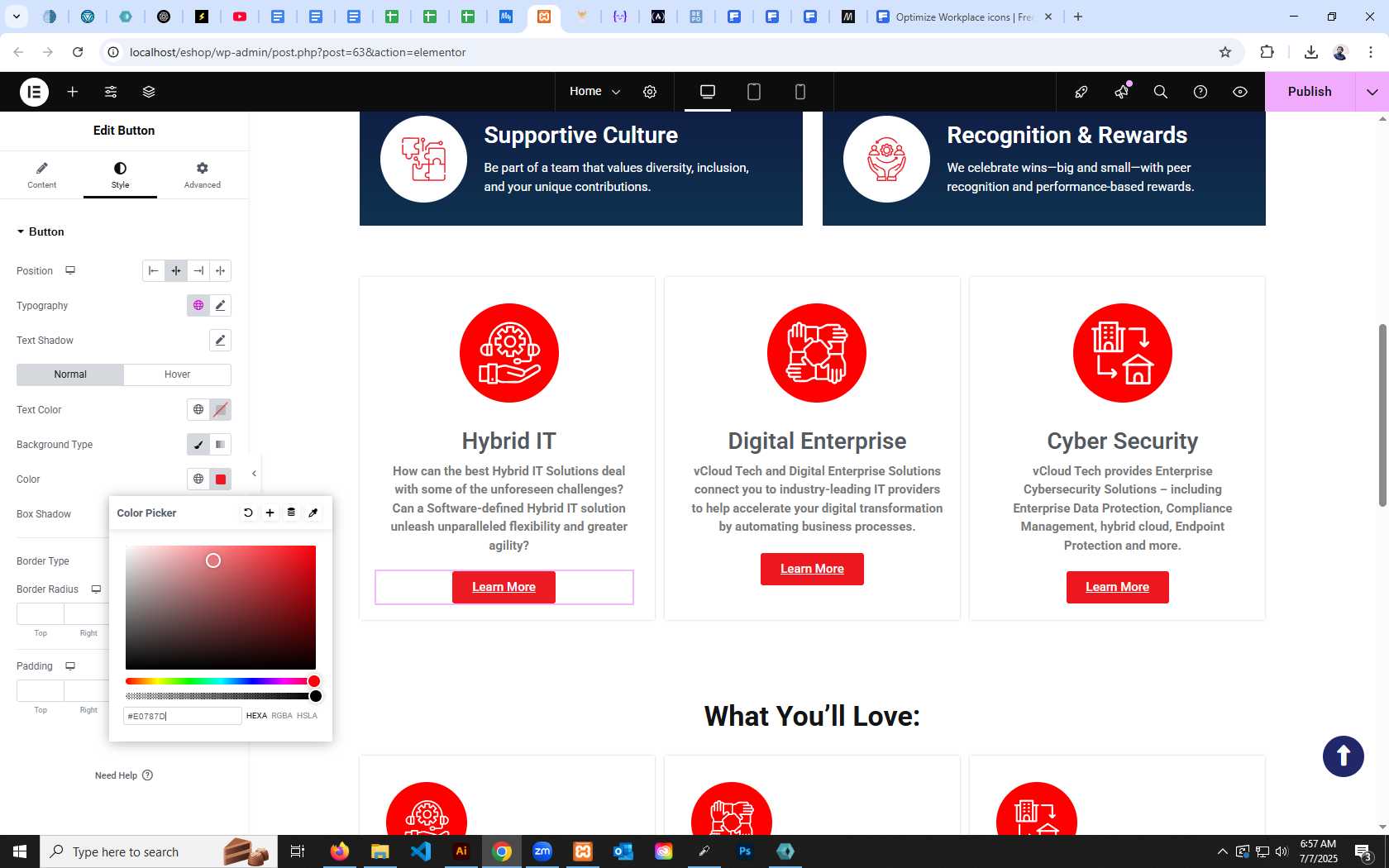The height and width of the screenshot is (868, 1389).
Task: Set button position to justified
Action: 220,270
